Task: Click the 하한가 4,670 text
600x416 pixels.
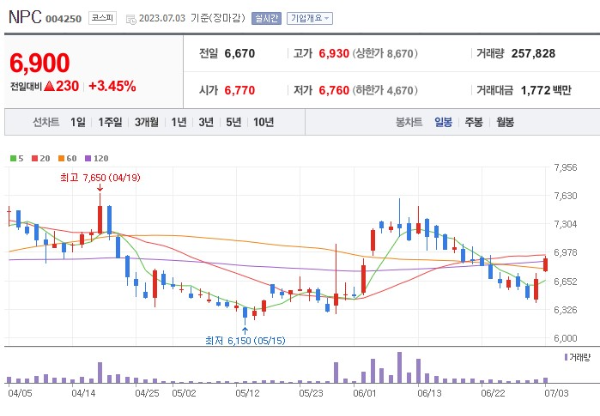Action: (385, 90)
